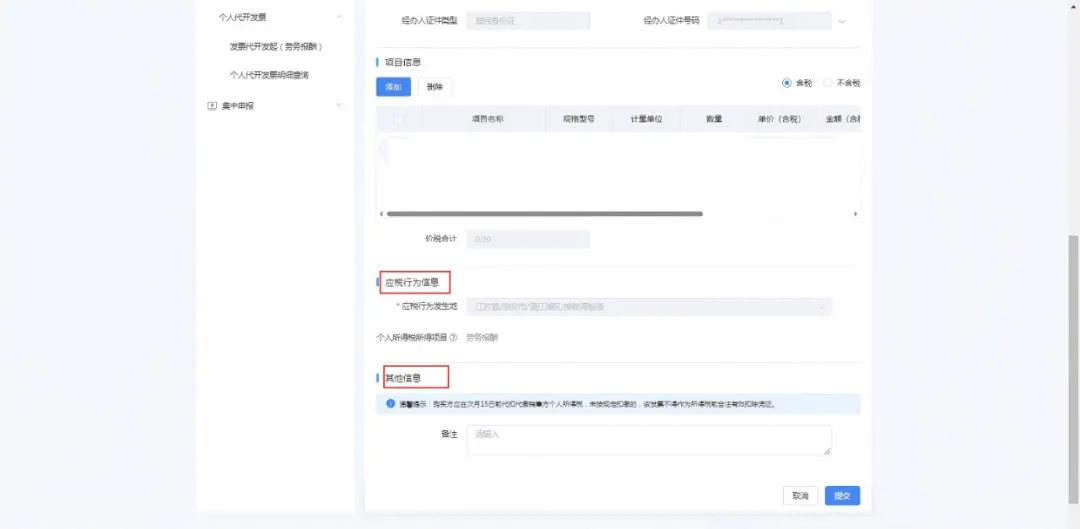Click the 删除 button under 项目信息
This screenshot has width=1080, height=529.
click(x=435, y=87)
